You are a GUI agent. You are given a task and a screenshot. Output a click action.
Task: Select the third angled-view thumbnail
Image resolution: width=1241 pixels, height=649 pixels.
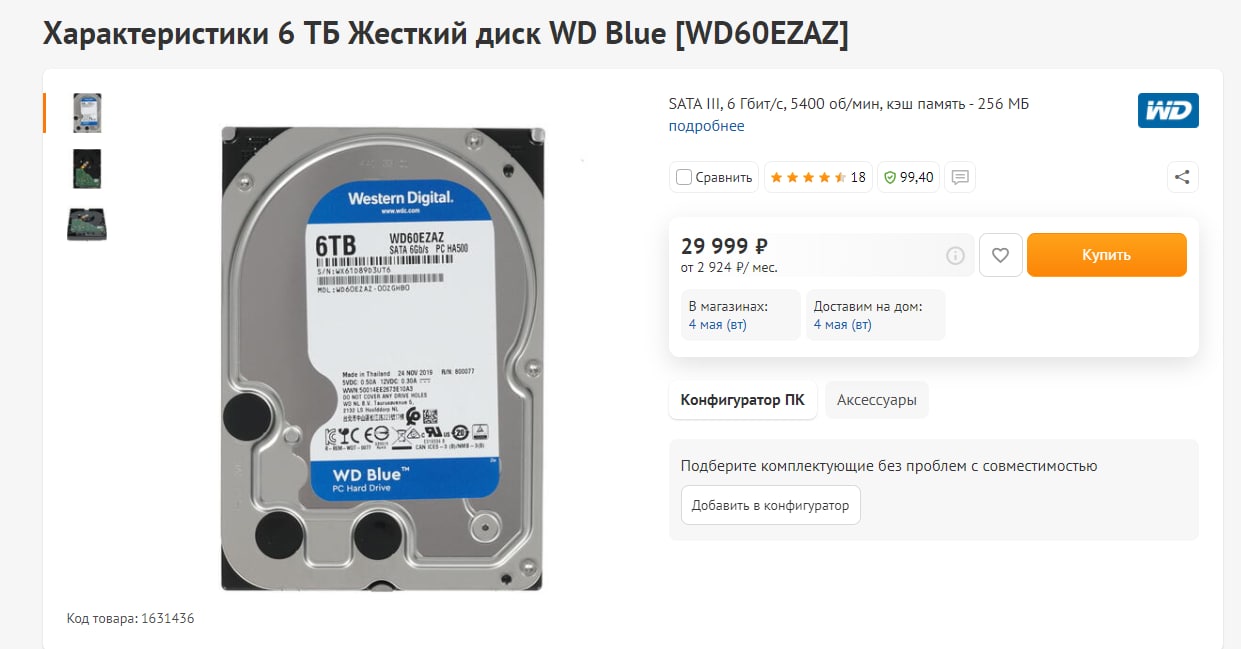87,224
